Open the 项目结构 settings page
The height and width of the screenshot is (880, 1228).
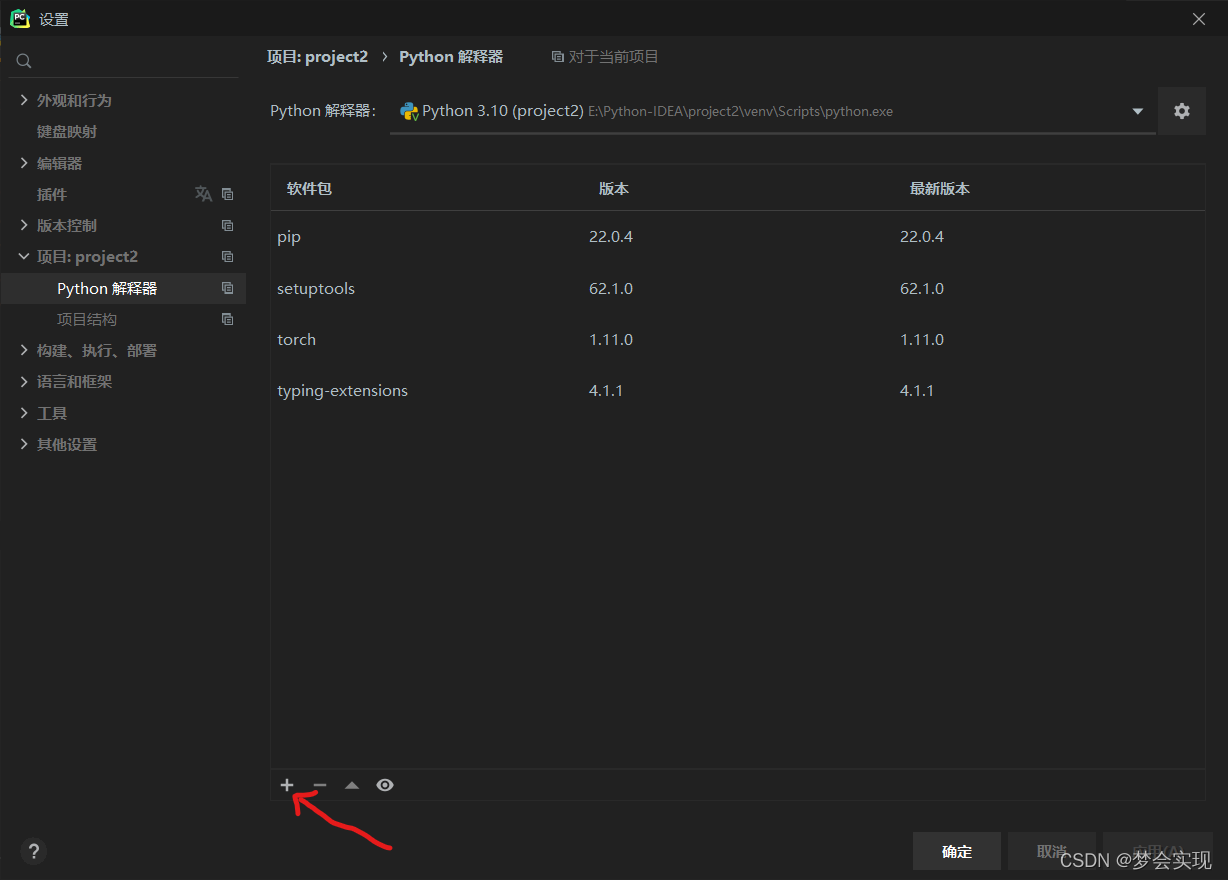[x=87, y=320]
